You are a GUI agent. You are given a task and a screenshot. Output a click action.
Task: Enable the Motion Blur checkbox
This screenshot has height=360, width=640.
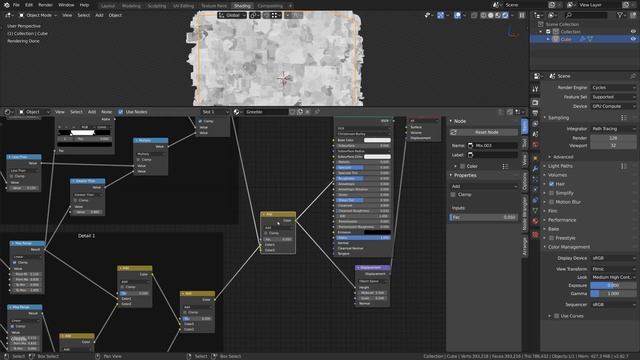[552, 202]
